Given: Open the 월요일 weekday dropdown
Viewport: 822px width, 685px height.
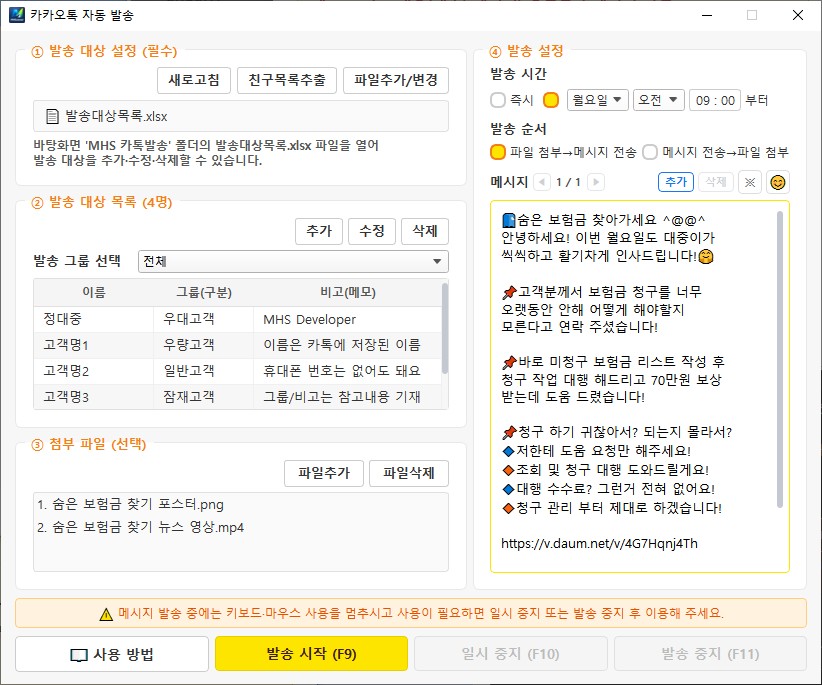Looking at the screenshot, I should coord(598,100).
